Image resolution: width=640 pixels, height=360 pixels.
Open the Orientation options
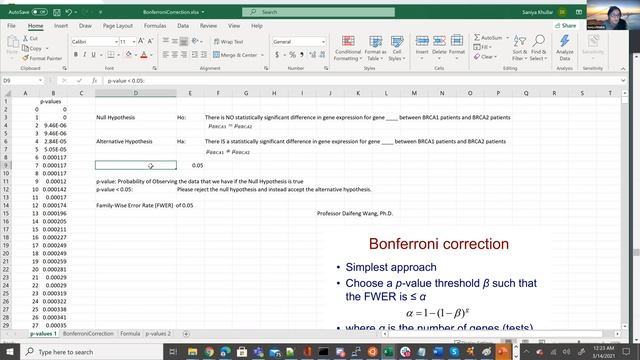click(197, 41)
